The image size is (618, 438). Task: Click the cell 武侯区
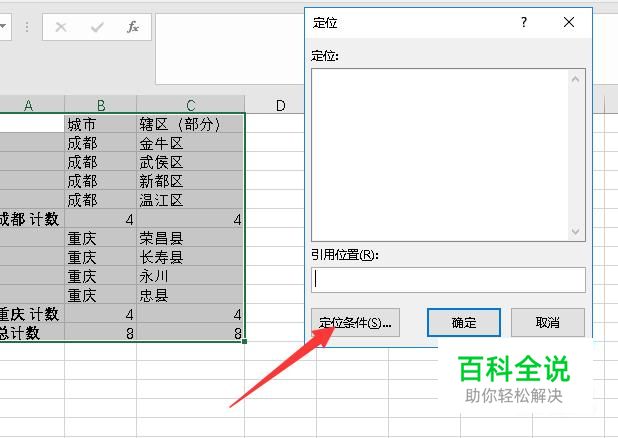point(191,162)
